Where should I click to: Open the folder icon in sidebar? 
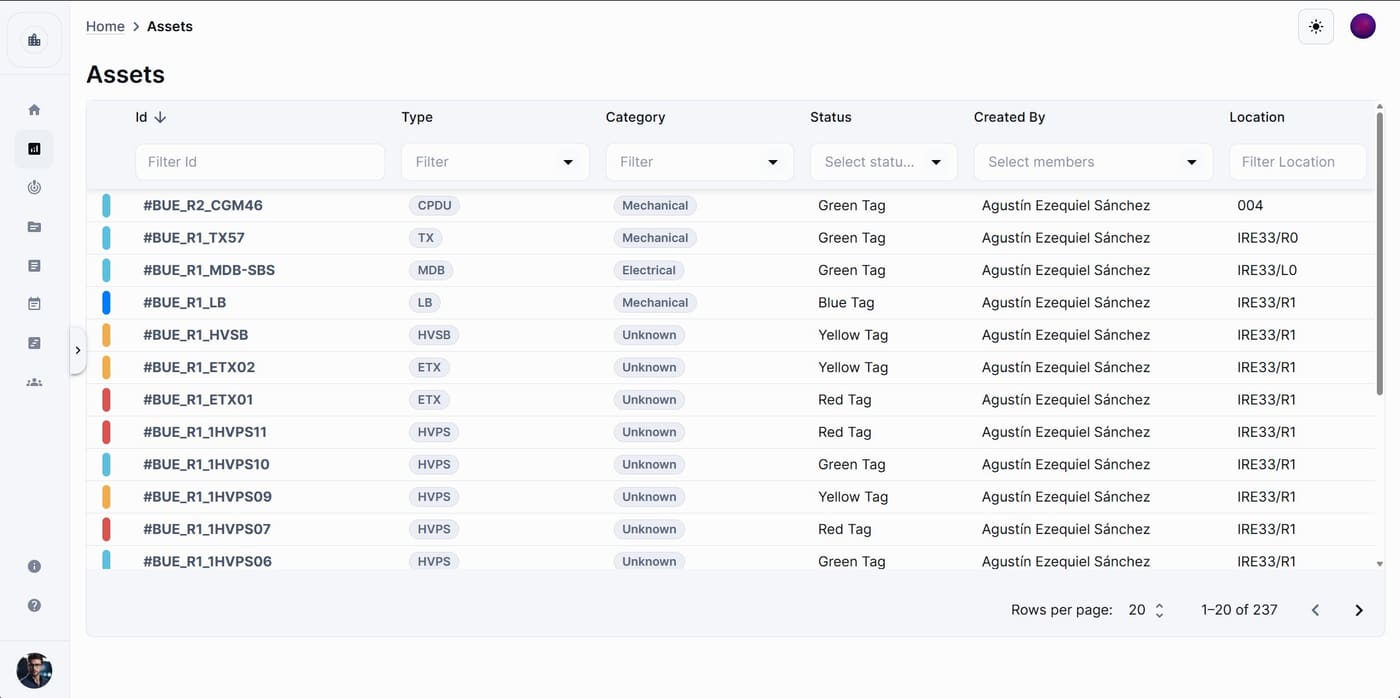point(34,227)
